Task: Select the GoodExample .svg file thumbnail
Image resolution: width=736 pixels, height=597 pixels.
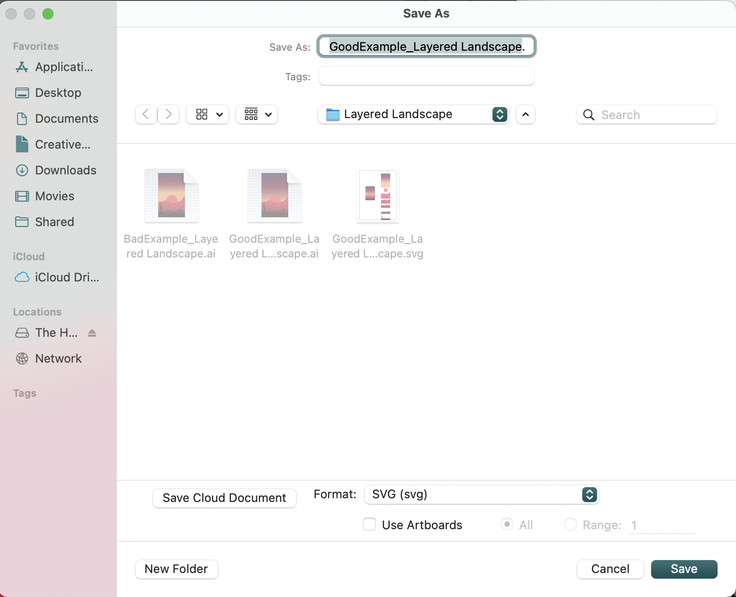Action: click(x=378, y=195)
